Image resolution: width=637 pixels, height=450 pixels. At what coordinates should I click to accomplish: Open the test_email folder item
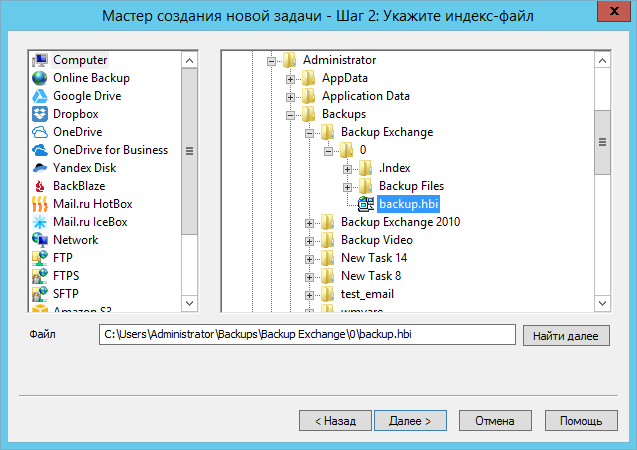click(367, 294)
